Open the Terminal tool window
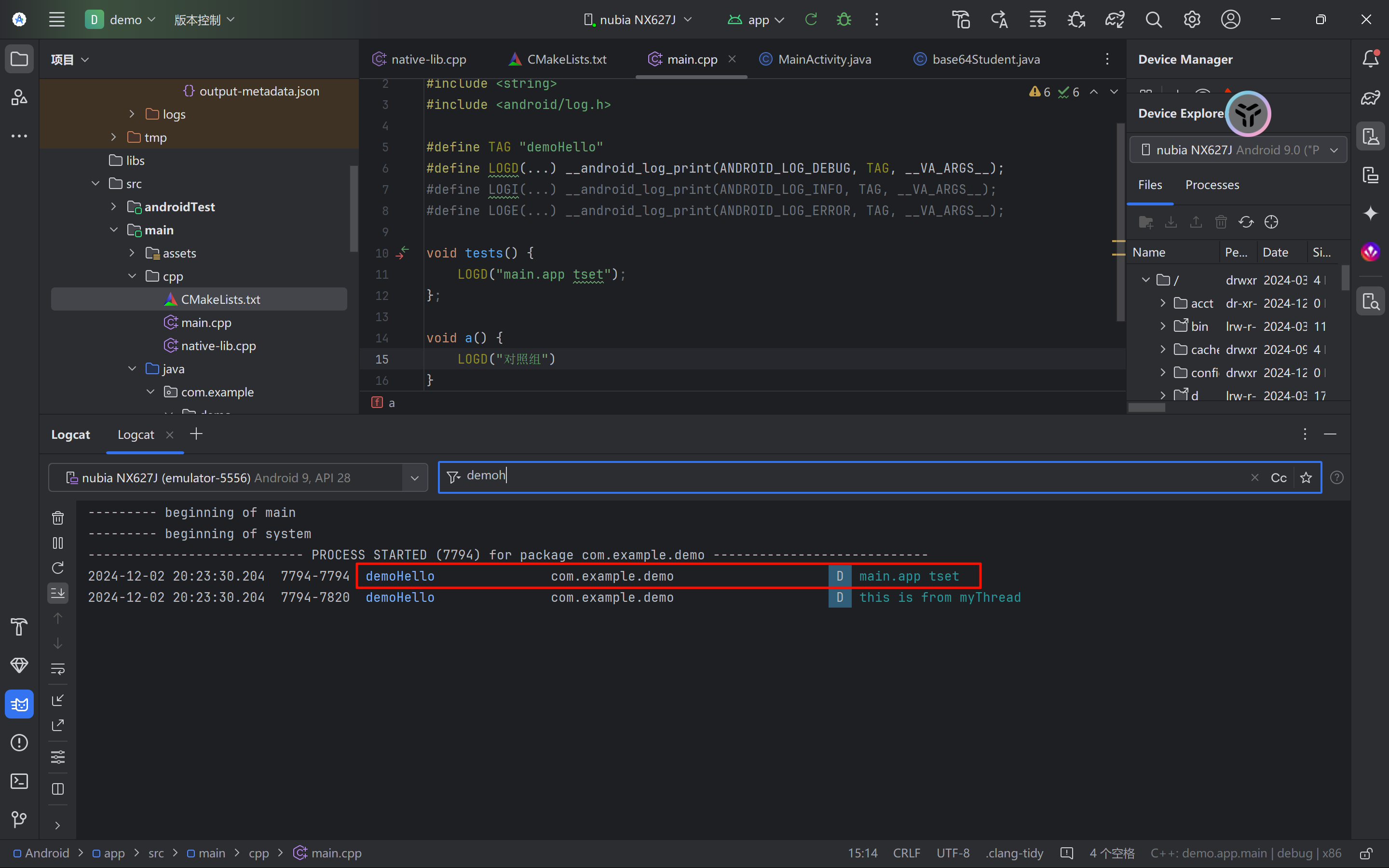 click(19, 781)
